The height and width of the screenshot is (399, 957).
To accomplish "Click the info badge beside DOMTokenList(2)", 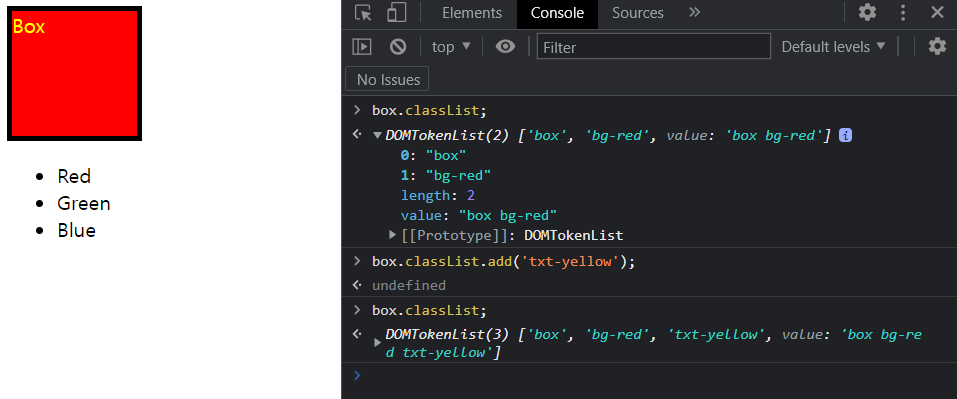I will (x=846, y=135).
